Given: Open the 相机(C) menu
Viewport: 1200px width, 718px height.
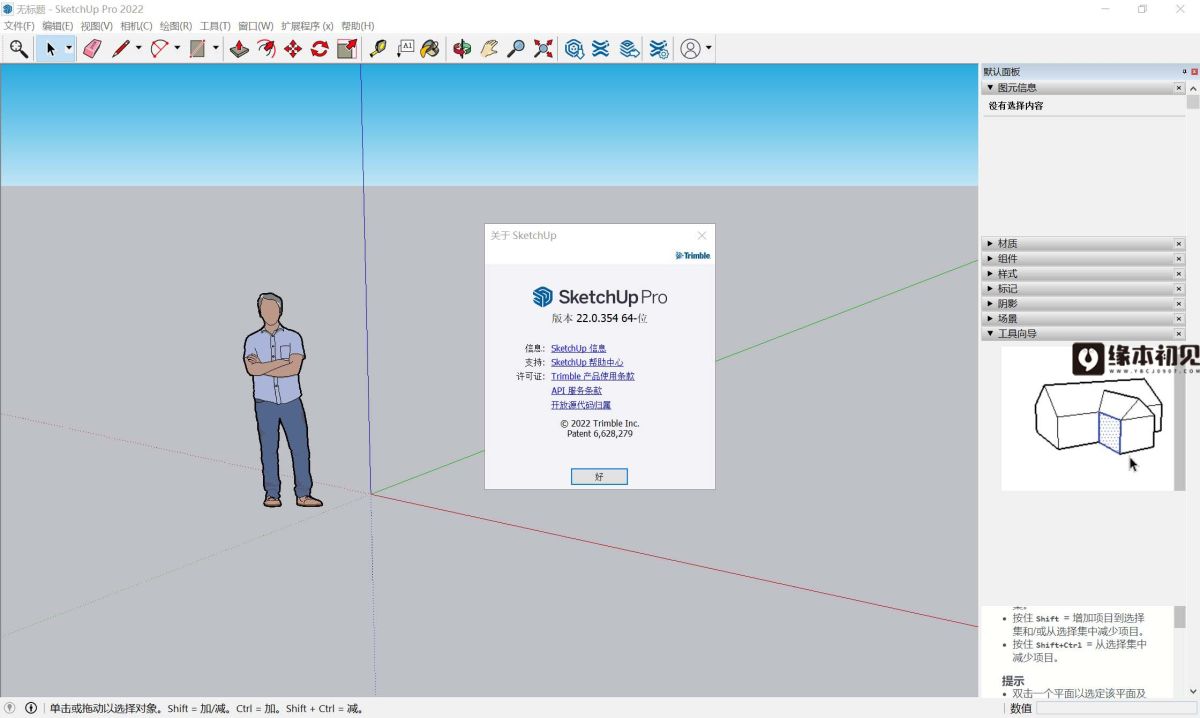Looking at the screenshot, I should point(136,26).
